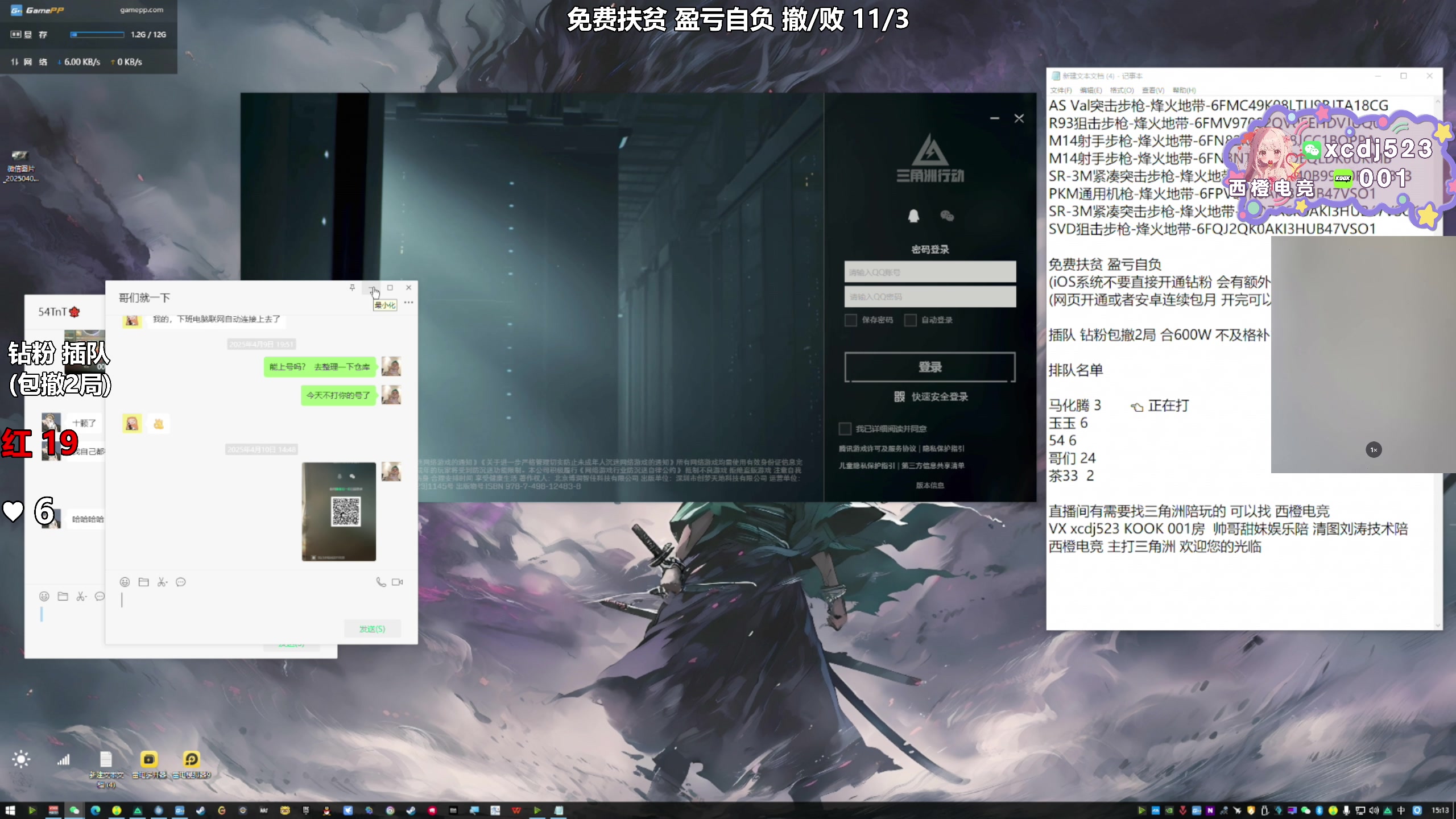Screen dimensions: 1456x819
Task: Enable 自动登录 checkbox
Action: click(911, 320)
